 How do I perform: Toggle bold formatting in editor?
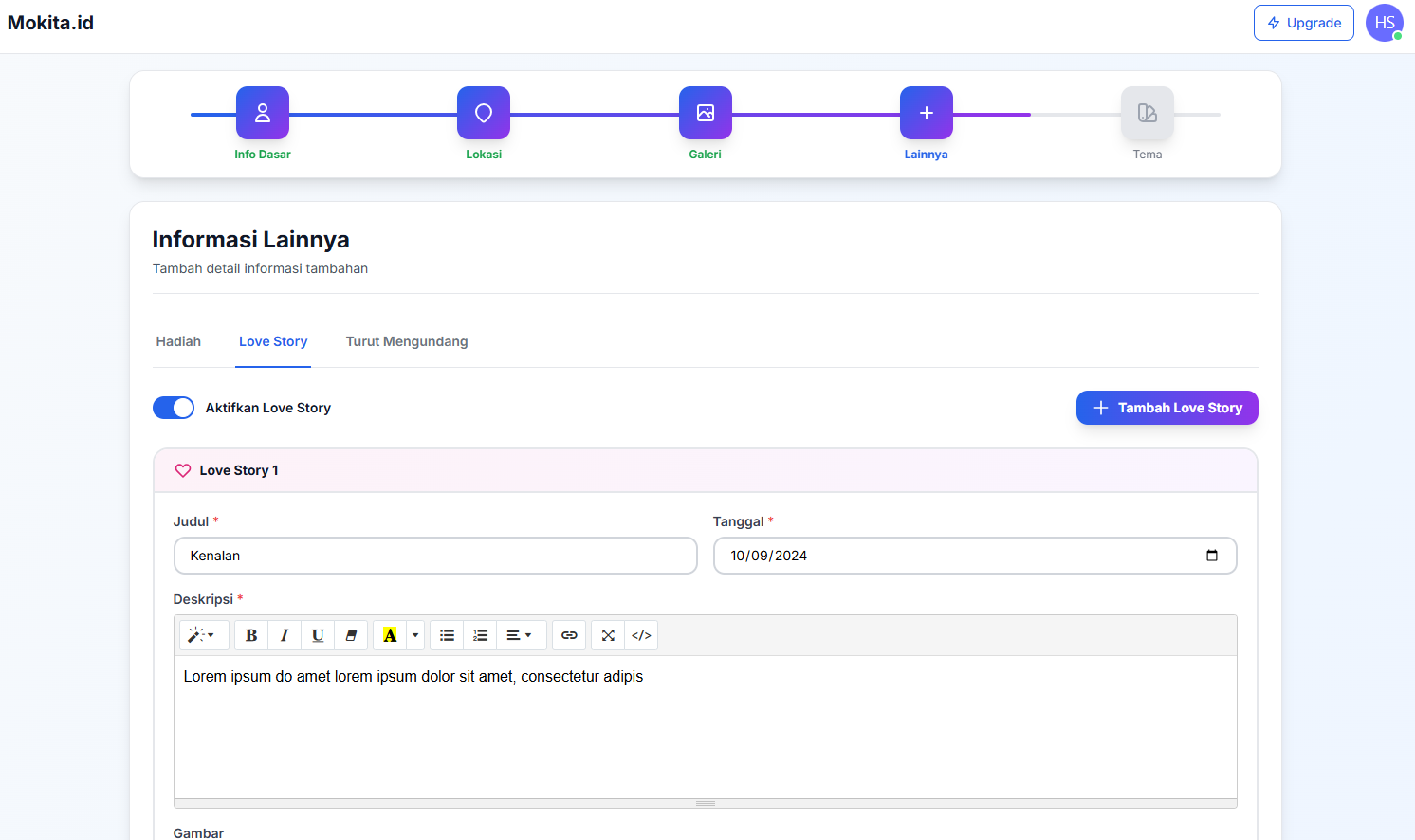[x=251, y=635]
